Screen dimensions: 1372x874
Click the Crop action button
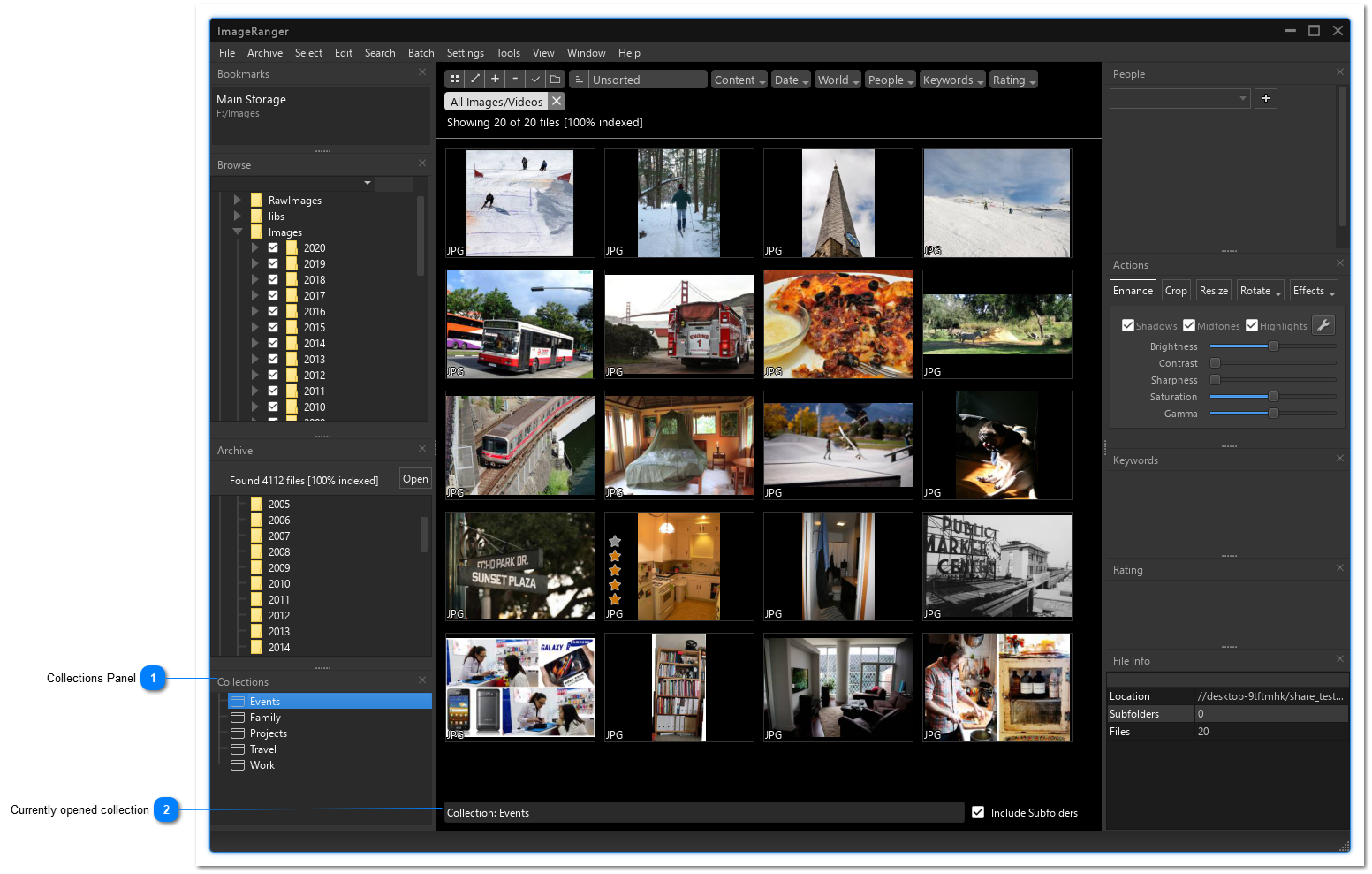[x=1176, y=291]
